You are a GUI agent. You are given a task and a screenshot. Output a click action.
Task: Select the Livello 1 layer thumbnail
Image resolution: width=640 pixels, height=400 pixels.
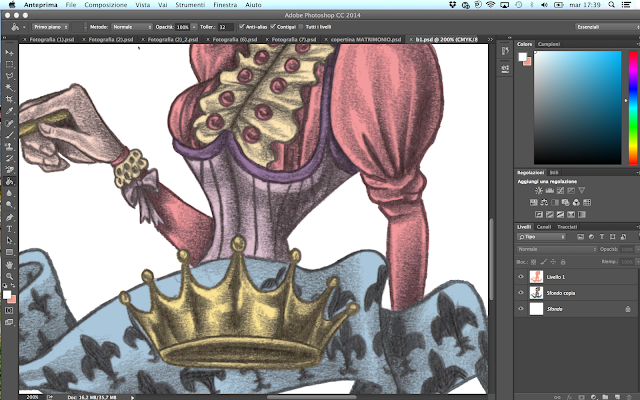click(x=536, y=277)
